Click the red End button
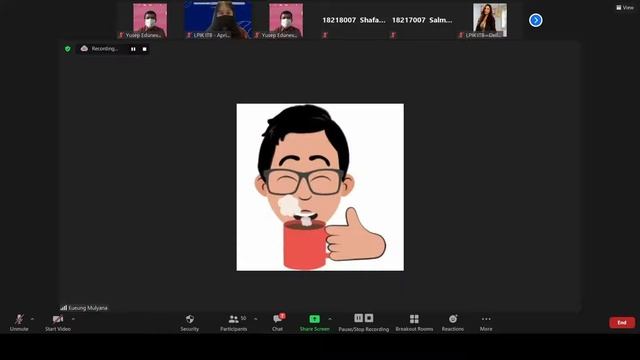Viewport: 640px width, 360px height. (622, 322)
